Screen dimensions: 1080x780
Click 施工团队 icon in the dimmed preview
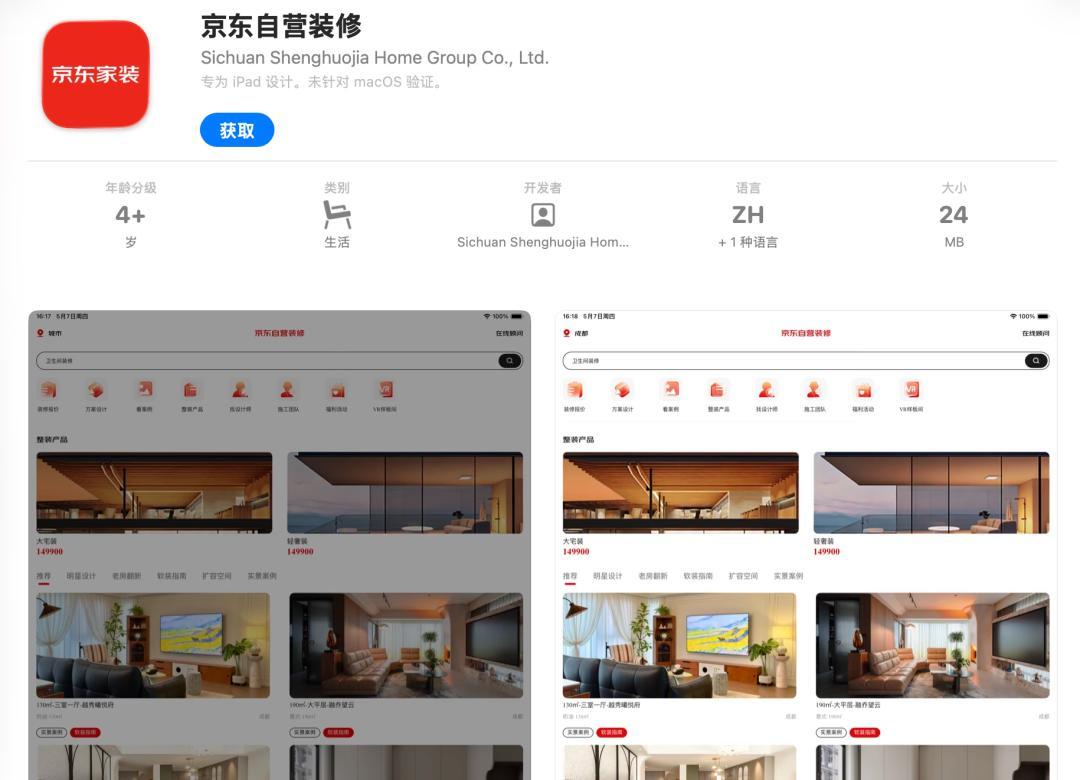[x=288, y=390]
